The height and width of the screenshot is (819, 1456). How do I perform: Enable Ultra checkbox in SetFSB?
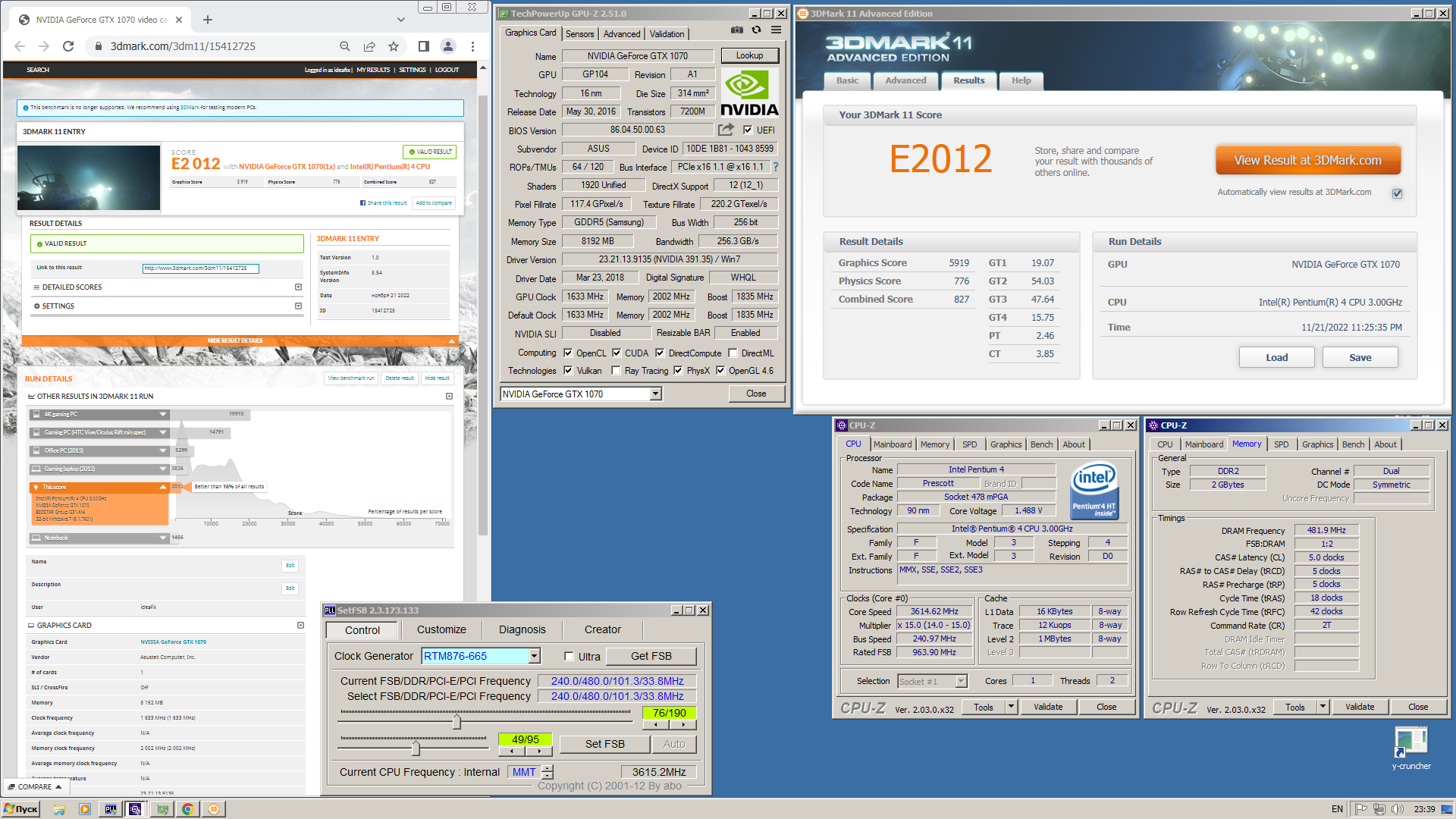point(569,657)
